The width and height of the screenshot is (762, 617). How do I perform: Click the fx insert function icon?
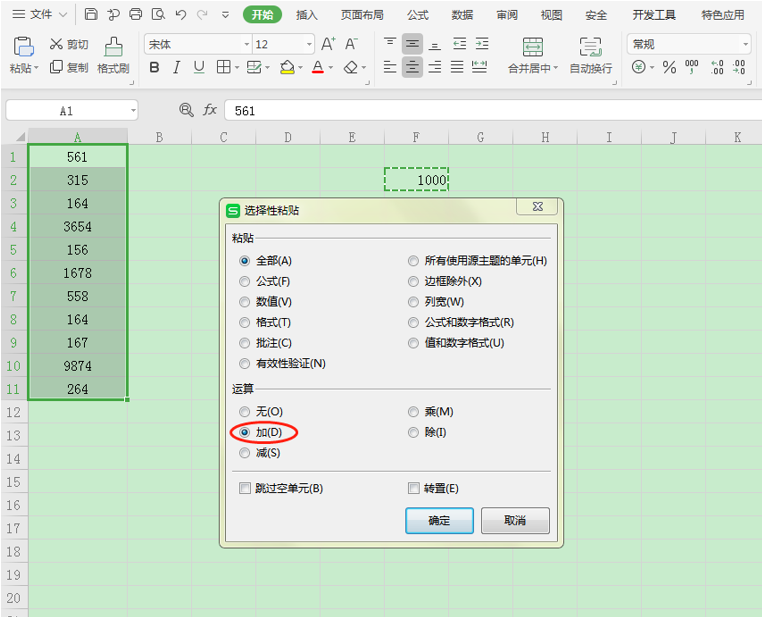(x=209, y=110)
